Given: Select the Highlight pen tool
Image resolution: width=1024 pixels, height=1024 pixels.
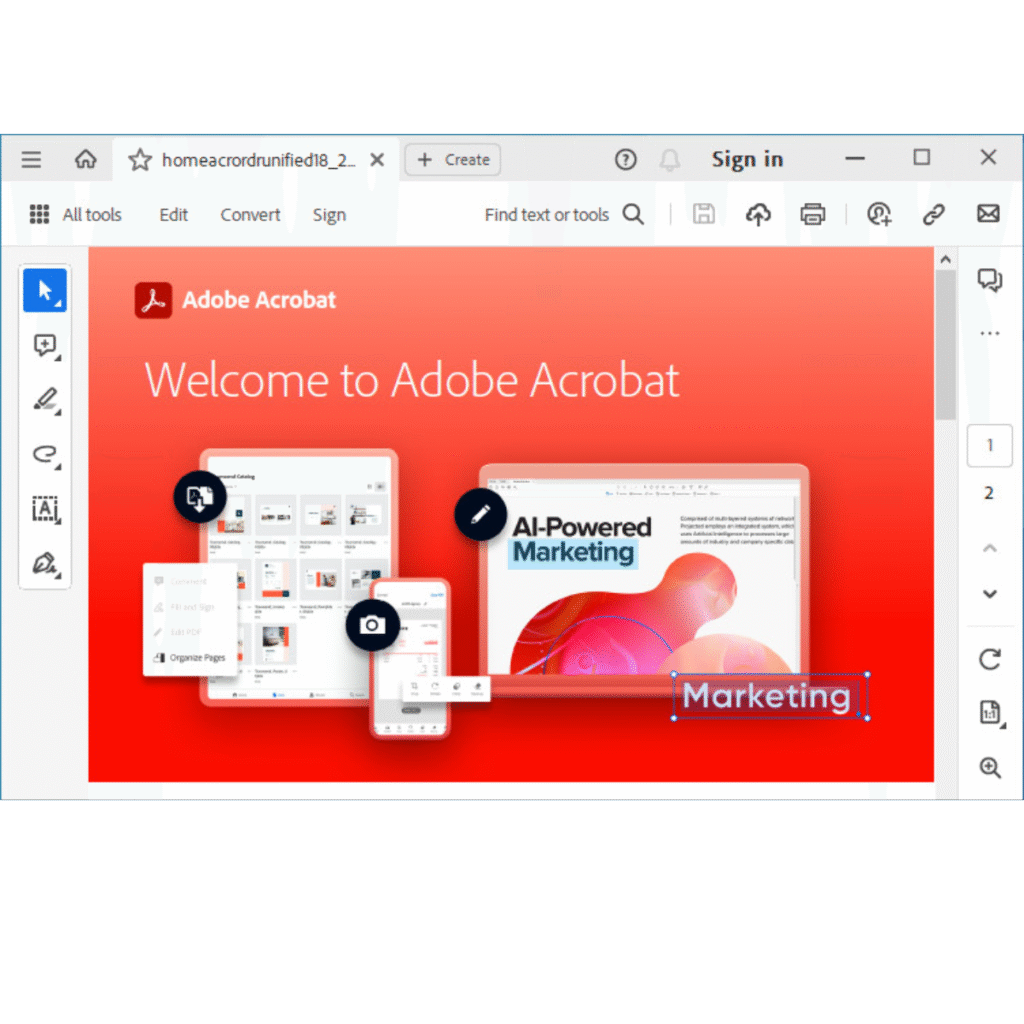Looking at the screenshot, I should click(x=45, y=400).
